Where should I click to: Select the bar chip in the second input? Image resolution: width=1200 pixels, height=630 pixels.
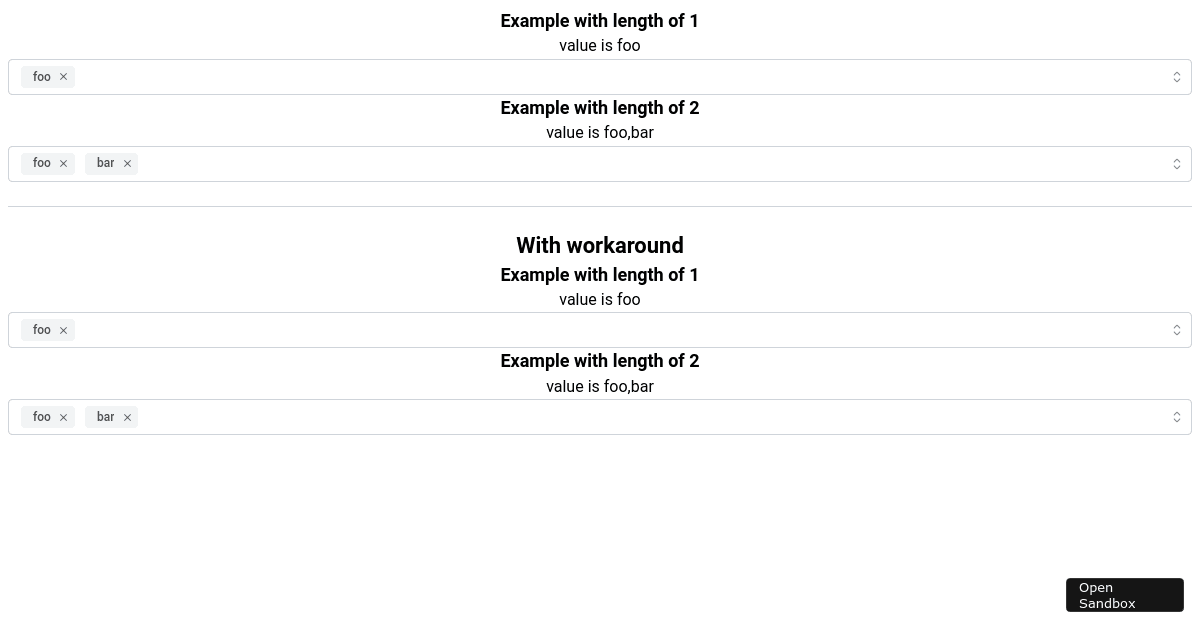click(106, 163)
